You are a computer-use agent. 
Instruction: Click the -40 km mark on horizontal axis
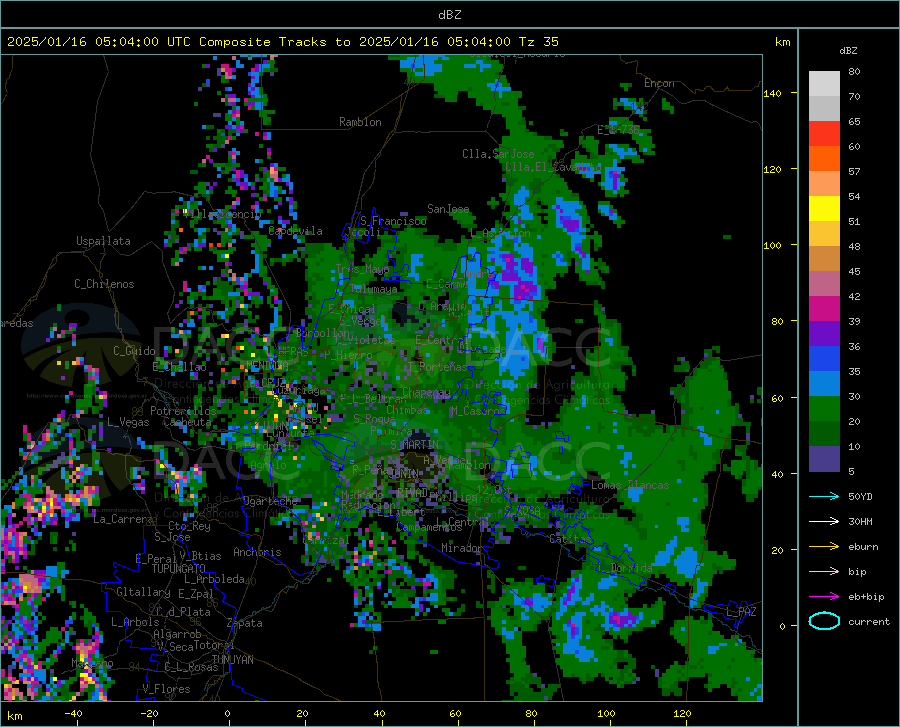click(x=73, y=713)
